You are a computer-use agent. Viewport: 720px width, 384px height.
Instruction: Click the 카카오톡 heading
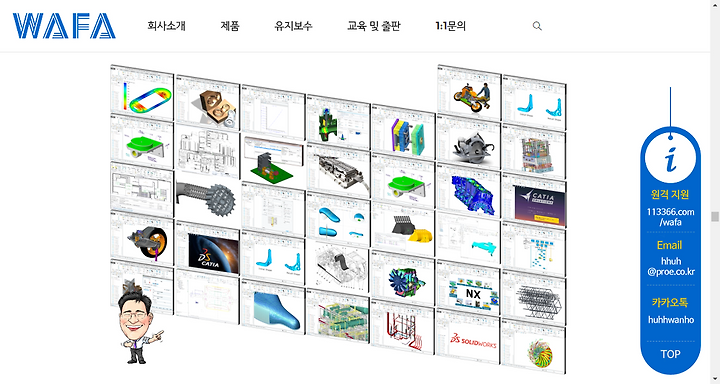pos(670,303)
